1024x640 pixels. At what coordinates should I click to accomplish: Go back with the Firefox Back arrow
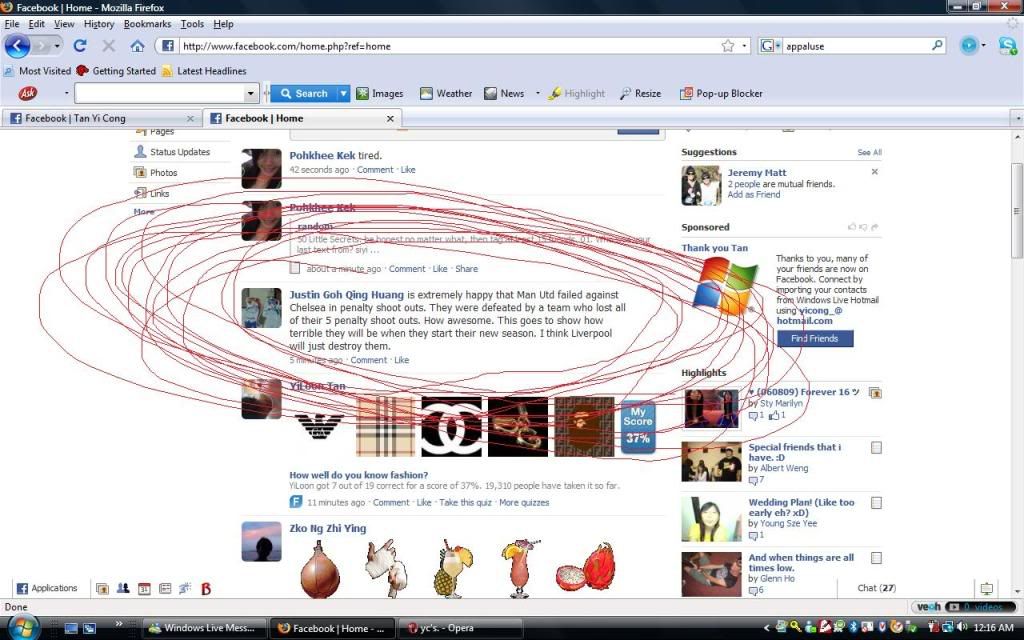17,46
